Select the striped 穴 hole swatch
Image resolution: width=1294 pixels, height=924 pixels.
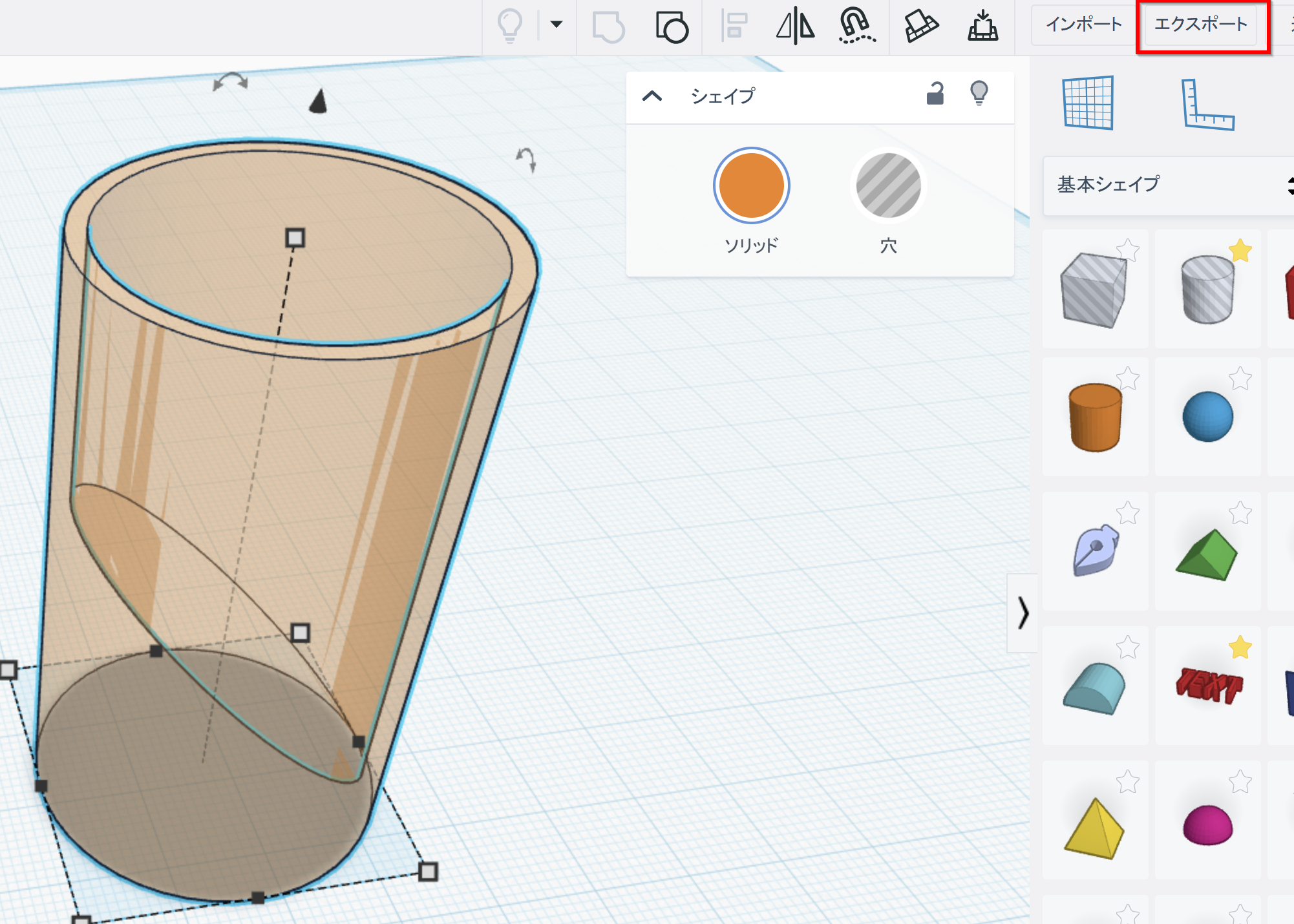click(888, 186)
